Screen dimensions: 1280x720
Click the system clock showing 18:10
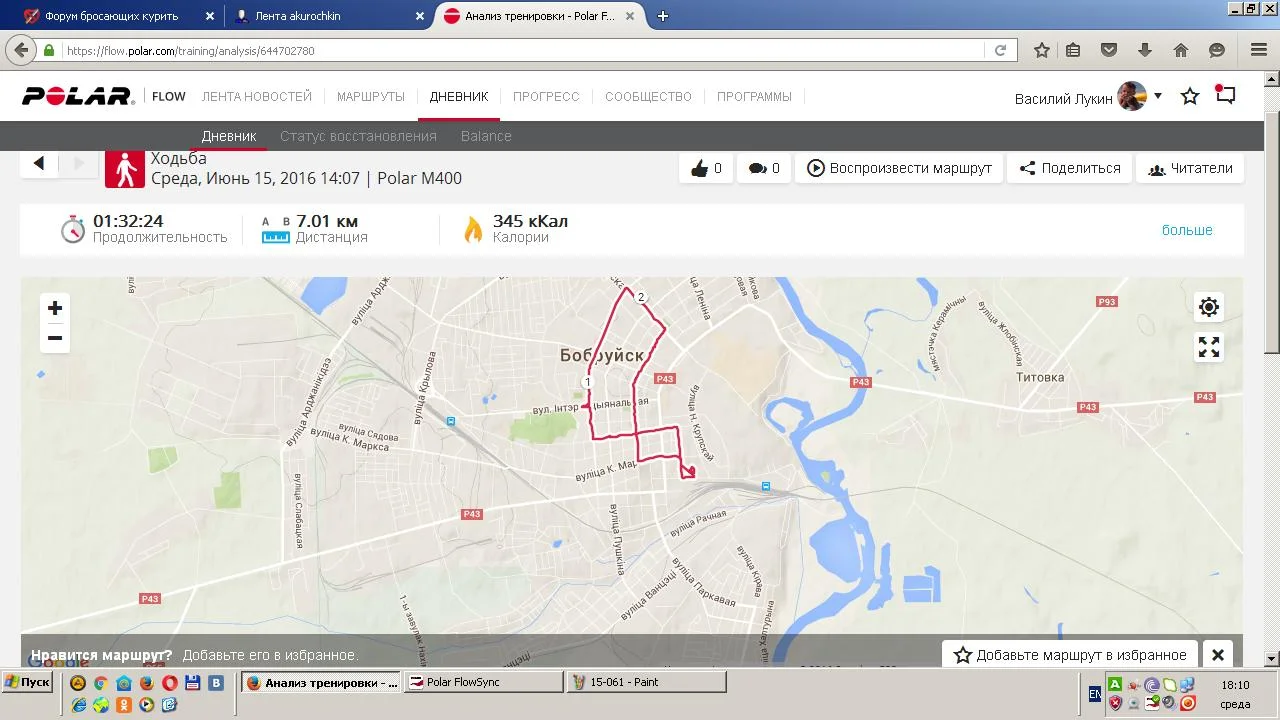(x=1235, y=685)
